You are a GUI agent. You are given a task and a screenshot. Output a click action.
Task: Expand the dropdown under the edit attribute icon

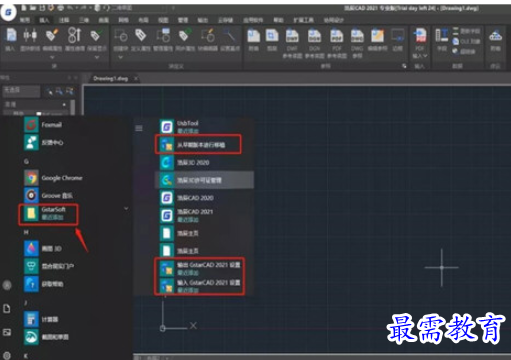[x=52, y=57]
